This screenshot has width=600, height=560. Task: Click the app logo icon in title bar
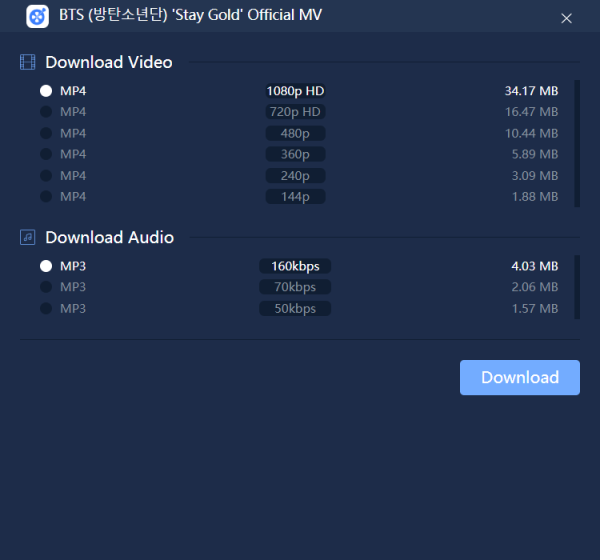pos(38,16)
